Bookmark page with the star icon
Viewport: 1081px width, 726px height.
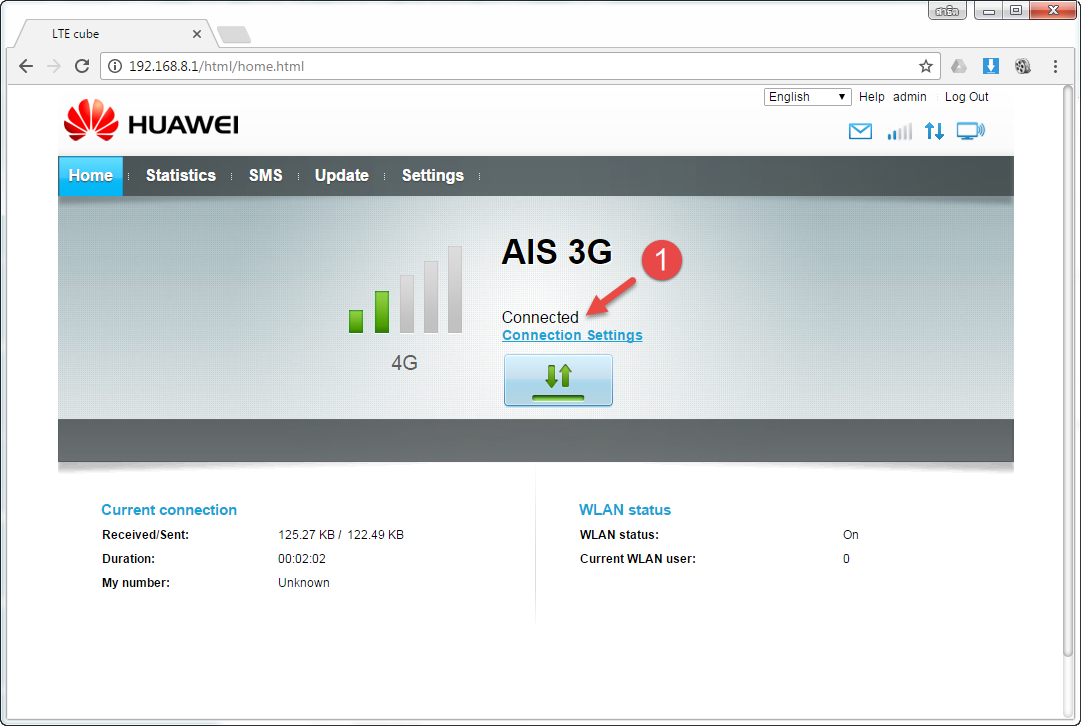tap(925, 66)
